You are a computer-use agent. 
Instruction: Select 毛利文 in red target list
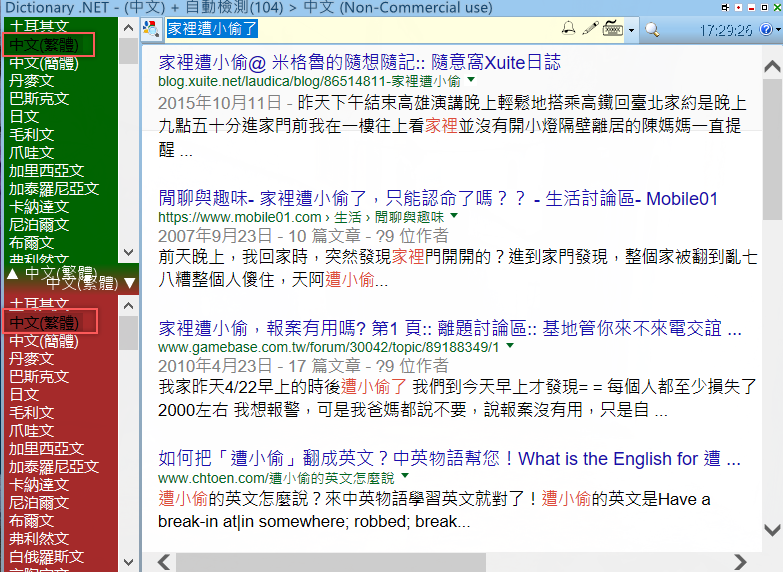pyautogui.click(x=31, y=413)
